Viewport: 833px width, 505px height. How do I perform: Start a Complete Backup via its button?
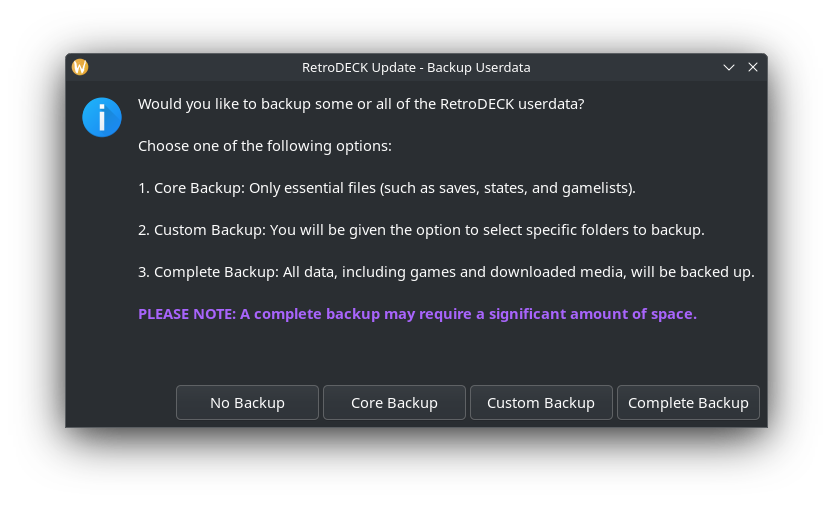[688, 403]
